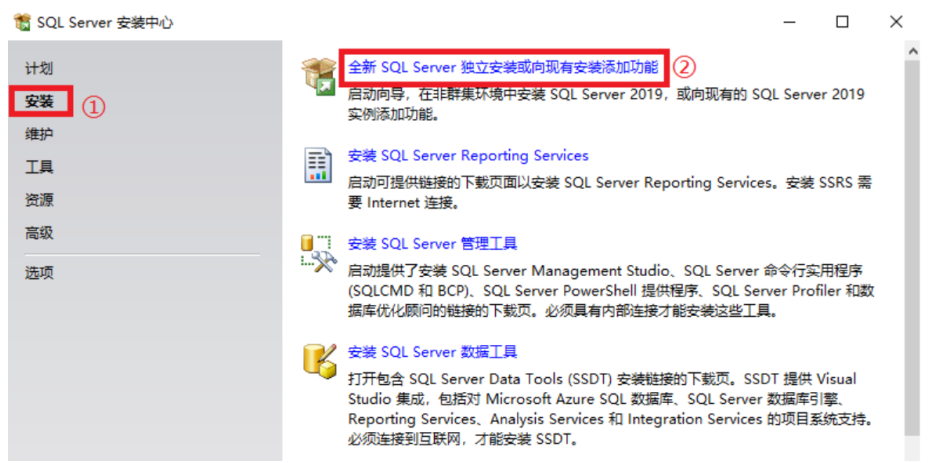Click the scrollbar up arrow
This screenshot has width=929, height=463.
913,52
